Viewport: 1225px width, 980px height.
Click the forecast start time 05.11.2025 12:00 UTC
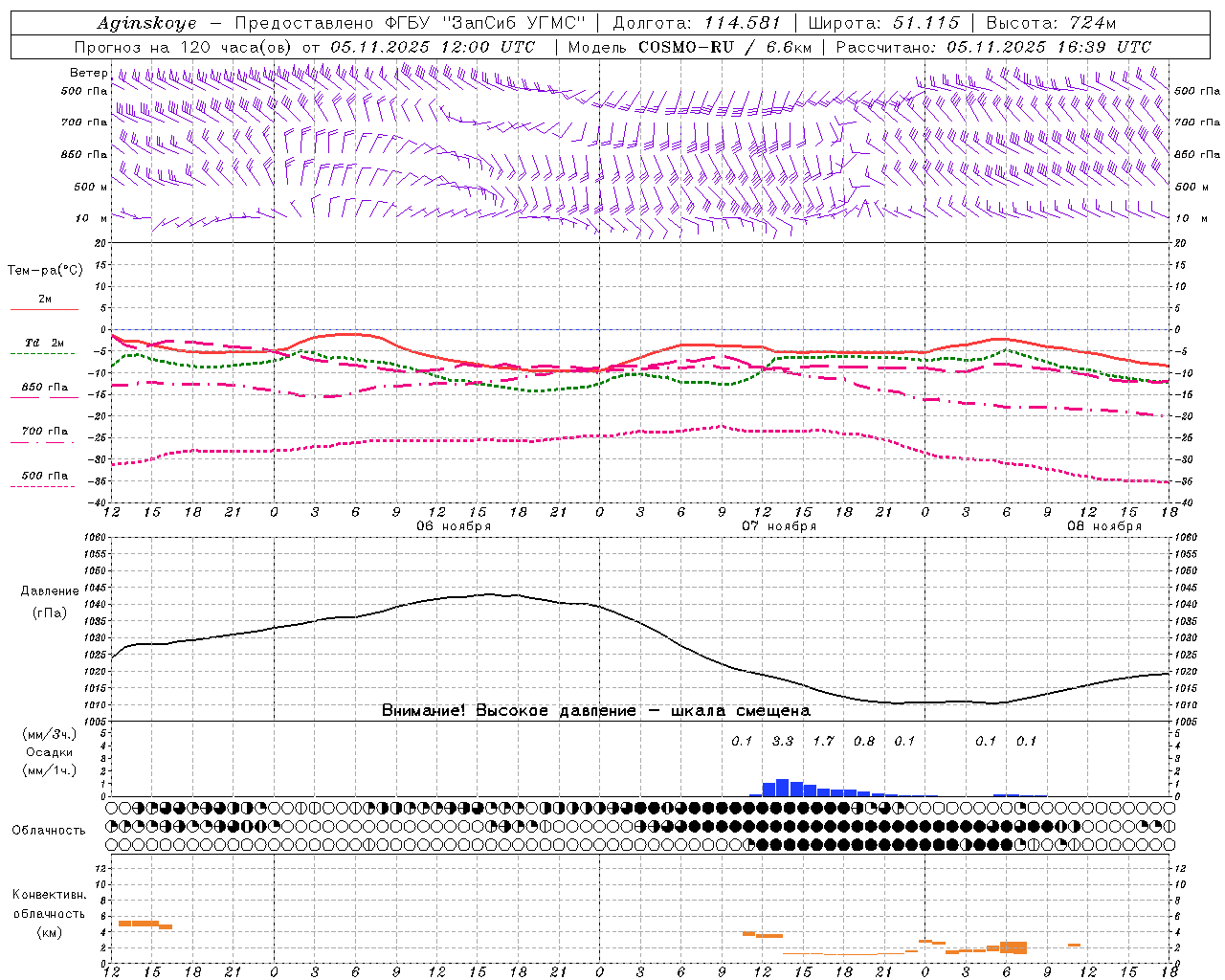[433, 47]
